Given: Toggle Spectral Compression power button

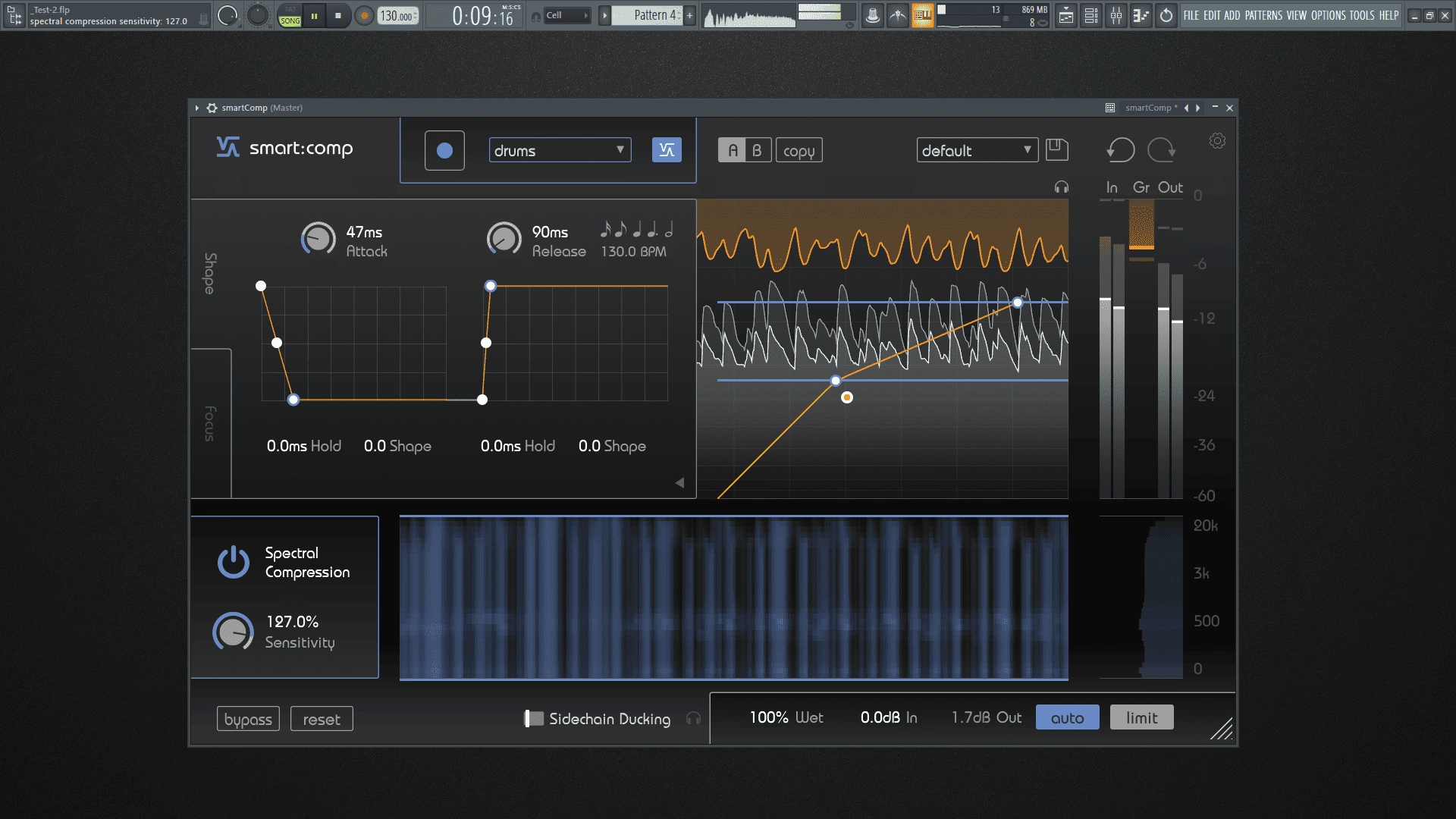Looking at the screenshot, I should [x=233, y=562].
